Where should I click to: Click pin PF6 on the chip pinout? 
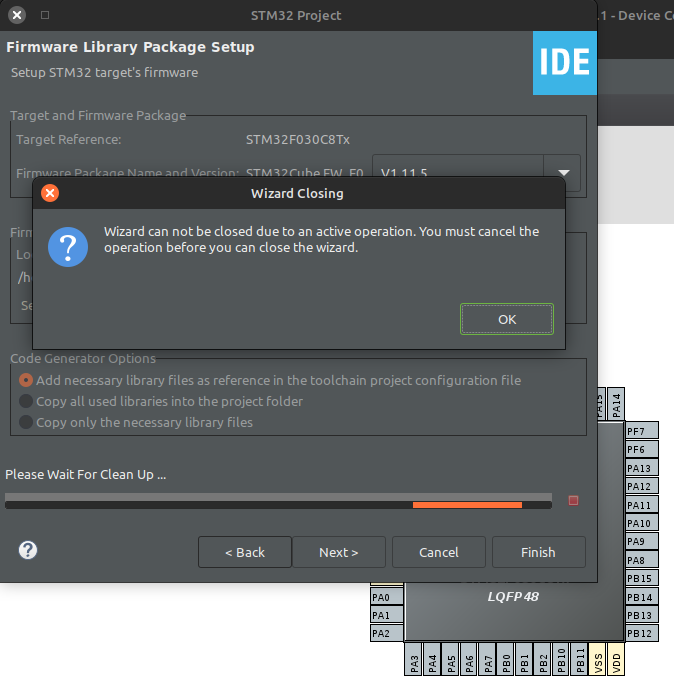pos(642,449)
